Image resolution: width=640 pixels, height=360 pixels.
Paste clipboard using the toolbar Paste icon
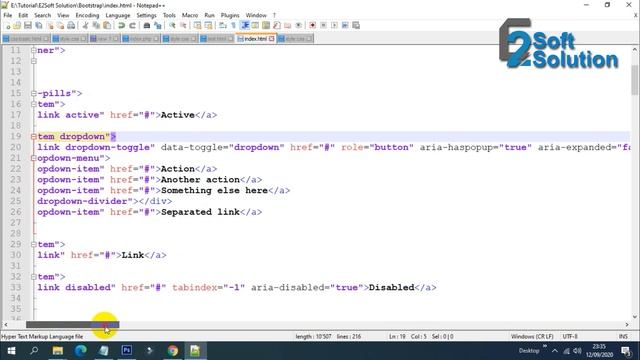107,25
